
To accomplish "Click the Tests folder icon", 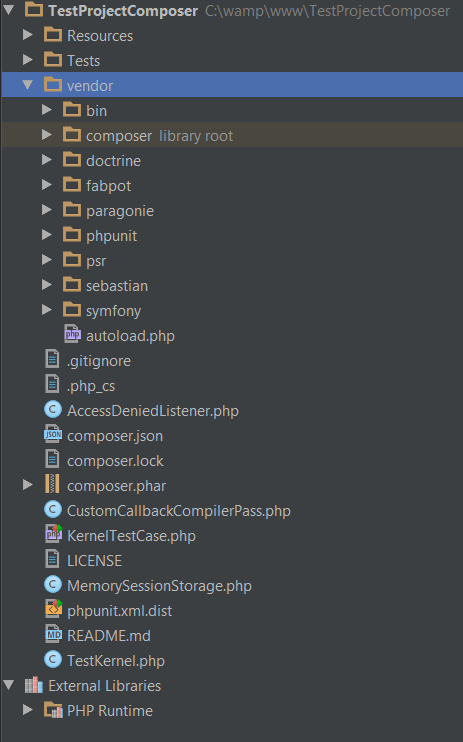I will 53,60.
